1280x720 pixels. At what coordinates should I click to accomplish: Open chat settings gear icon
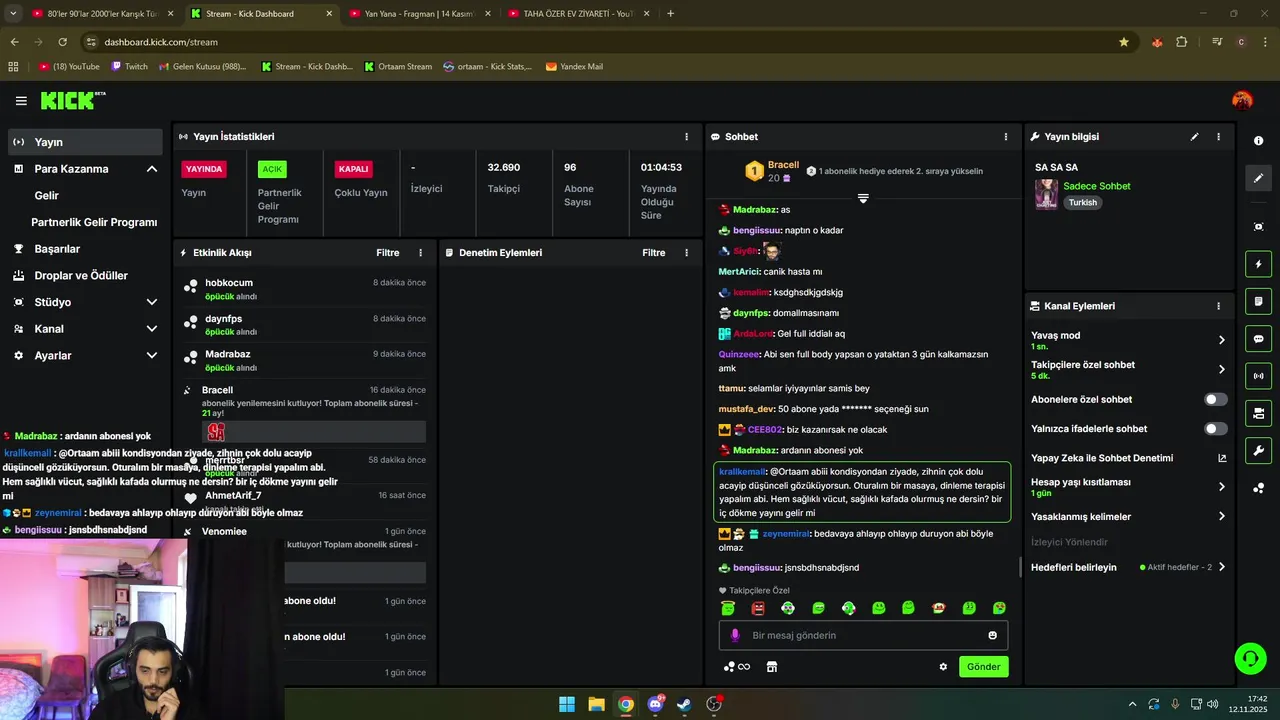pyautogui.click(x=943, y=667)
